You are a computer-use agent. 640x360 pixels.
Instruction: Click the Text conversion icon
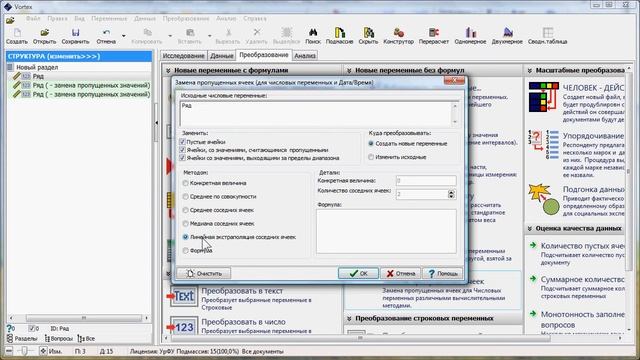[x=184, y=296]
